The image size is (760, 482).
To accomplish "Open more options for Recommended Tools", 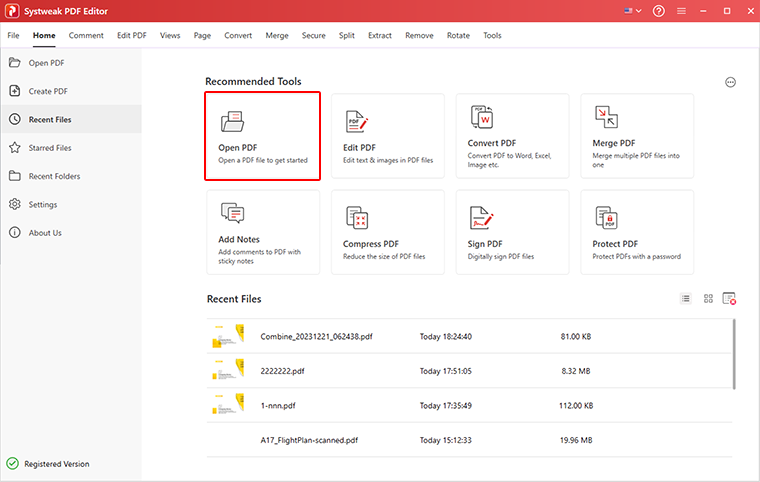I will 730,82.
